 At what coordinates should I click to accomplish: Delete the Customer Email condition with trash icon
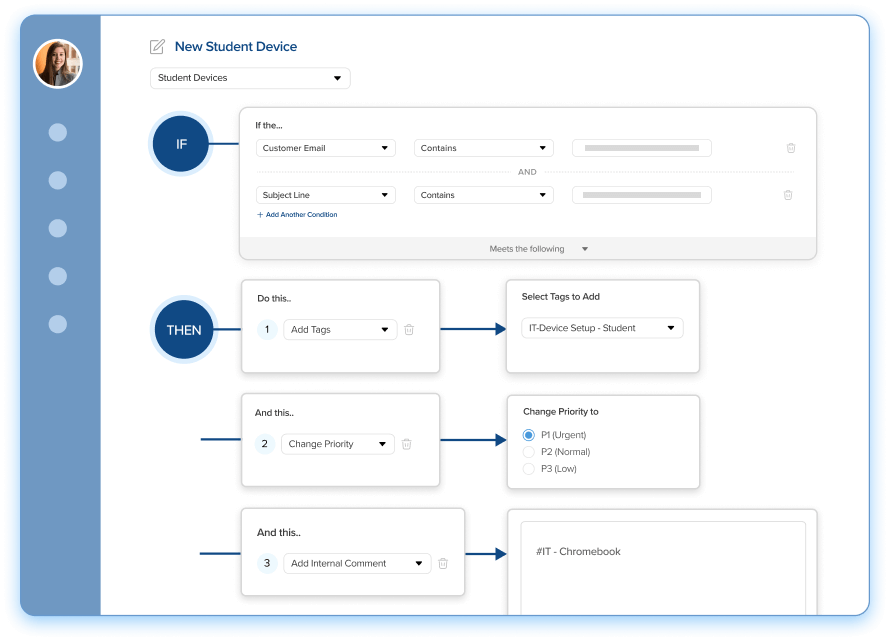click(x=791, y=148)
